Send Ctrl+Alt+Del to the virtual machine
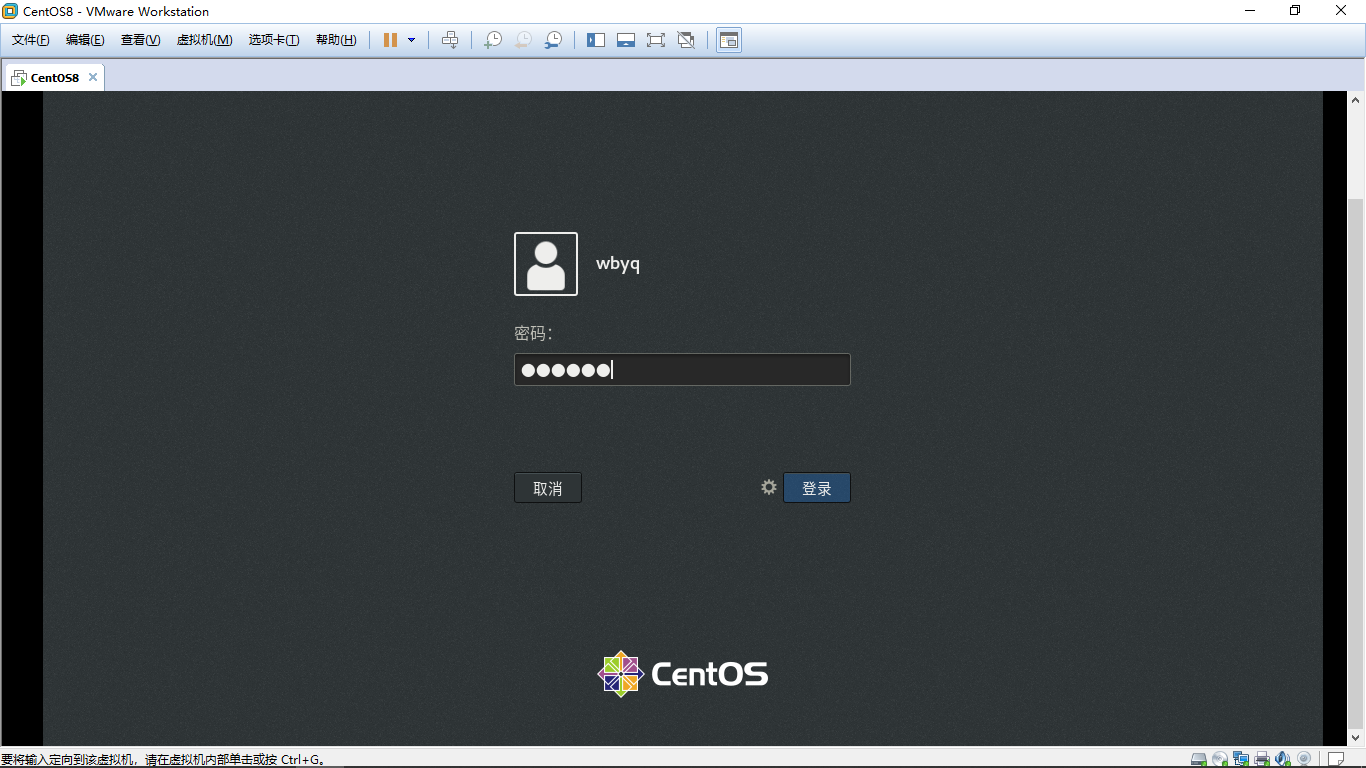 pos(450,40)
